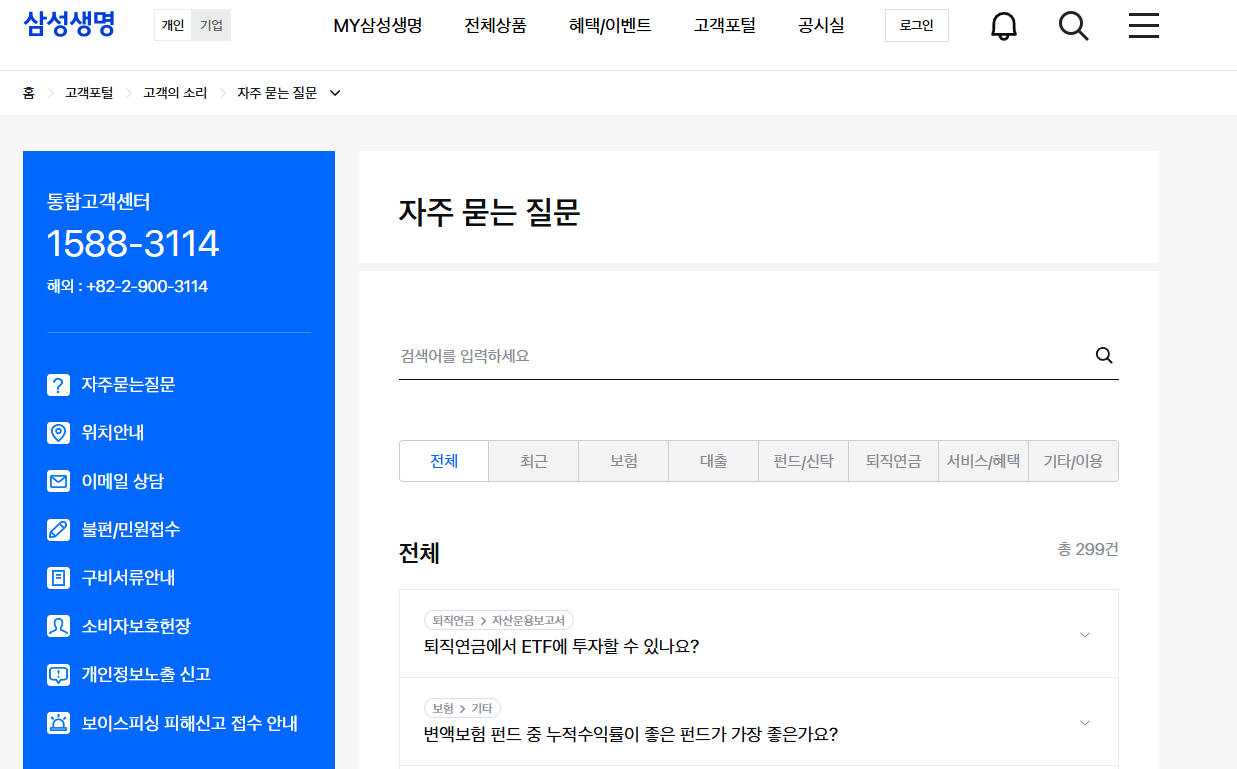
Task: Select the 펀드/신탁 category tab
Action: 804,461
